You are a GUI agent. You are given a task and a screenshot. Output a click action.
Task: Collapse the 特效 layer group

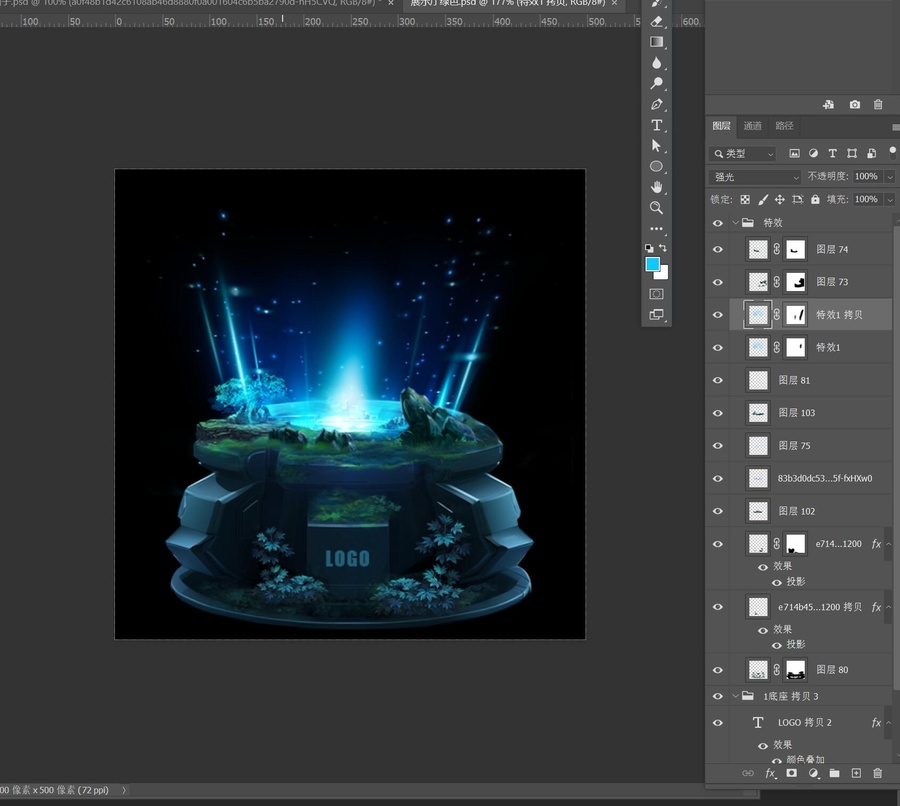point(735,223)
